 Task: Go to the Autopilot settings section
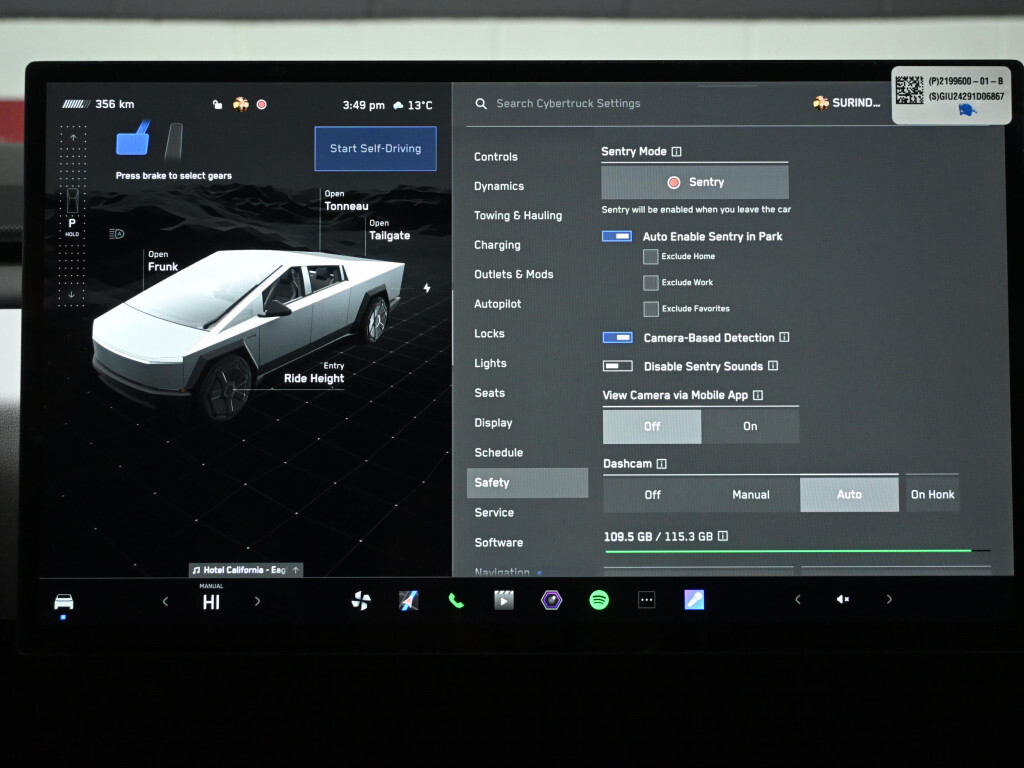tap(497, 304)
